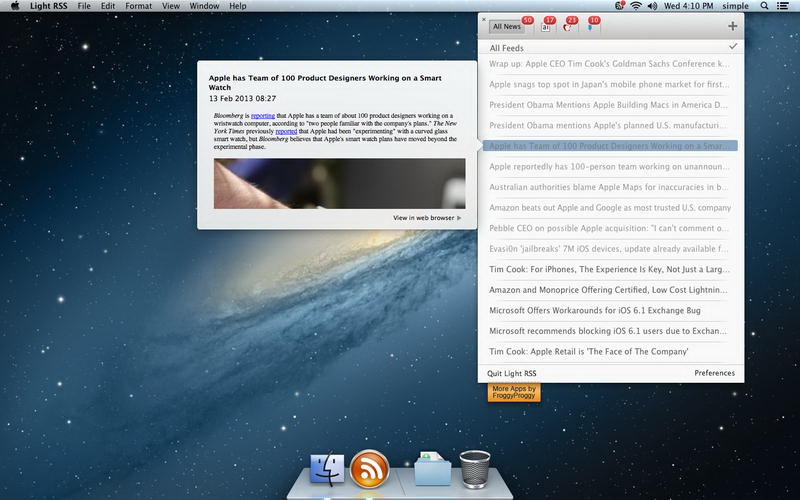Open Preferences in the feed panel
Viewport: 800px width, 500px height.
[x=714, y=373]
